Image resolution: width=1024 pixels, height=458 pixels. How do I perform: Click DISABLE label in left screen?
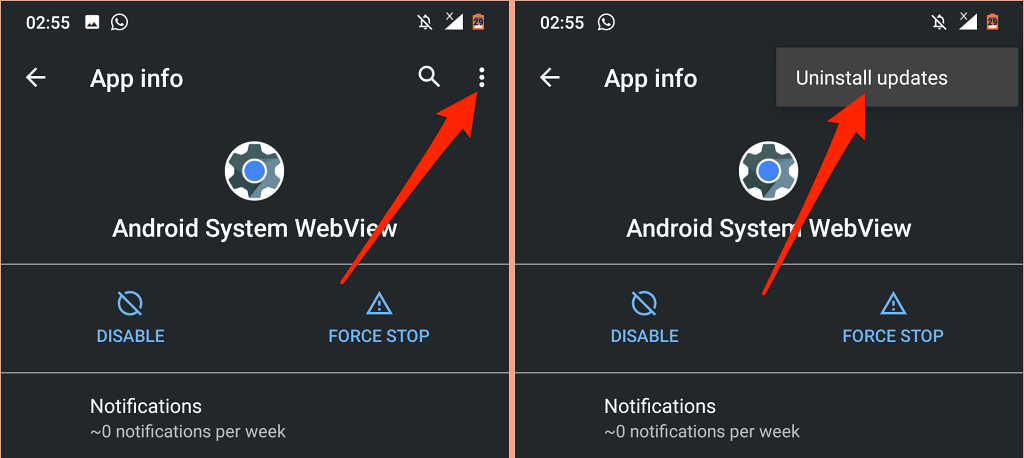[x=131, y=336]
